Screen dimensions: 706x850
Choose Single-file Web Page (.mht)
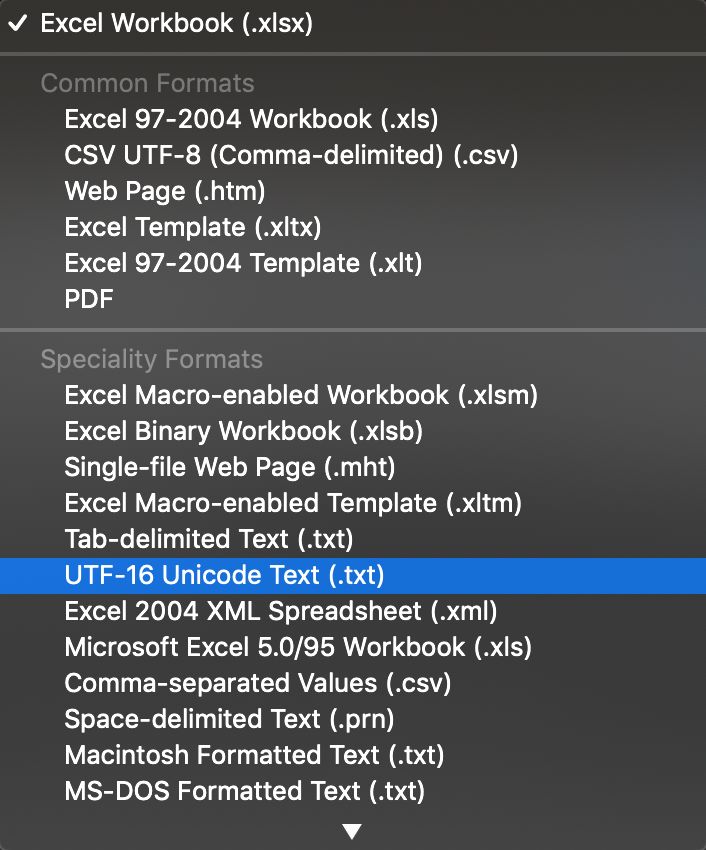coord(230,467)
